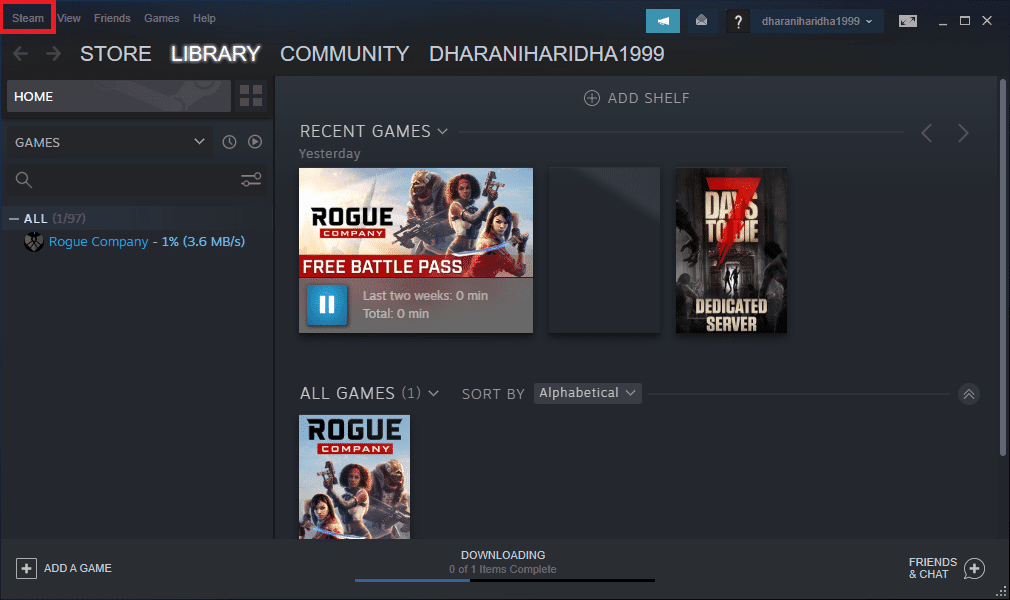Screen dimensions: 1010x600
Task: Open the play state filter icon
Action: click(x=255, y=141)
